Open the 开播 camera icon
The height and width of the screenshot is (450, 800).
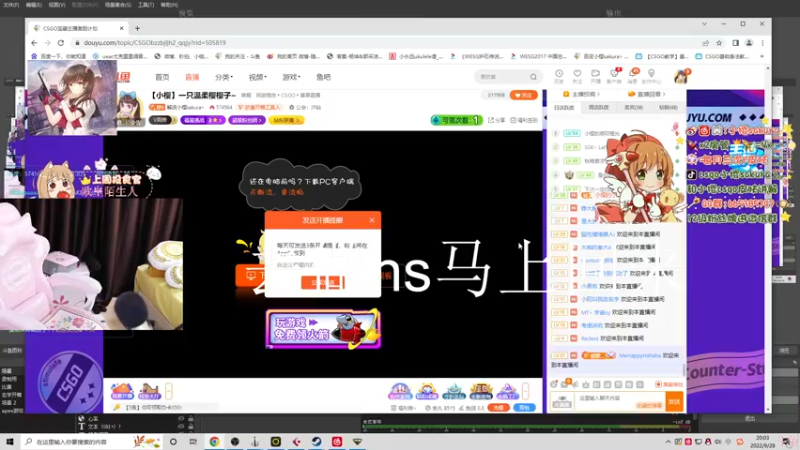[595, 76]
